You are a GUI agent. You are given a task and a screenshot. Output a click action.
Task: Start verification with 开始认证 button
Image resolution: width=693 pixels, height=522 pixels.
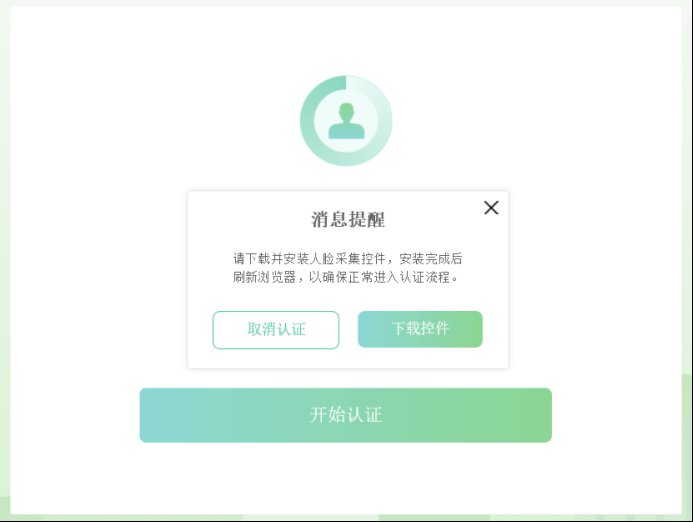pos(346,415)
